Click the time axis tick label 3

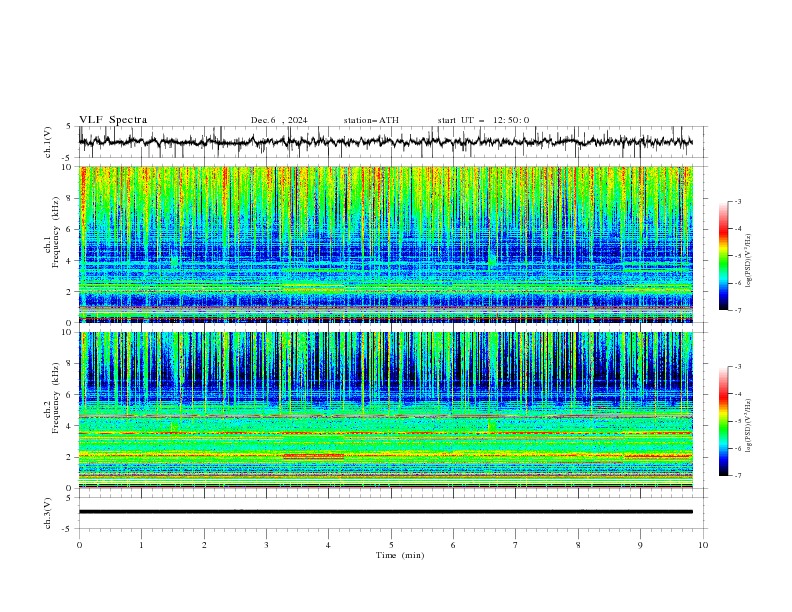pos(266,545)
